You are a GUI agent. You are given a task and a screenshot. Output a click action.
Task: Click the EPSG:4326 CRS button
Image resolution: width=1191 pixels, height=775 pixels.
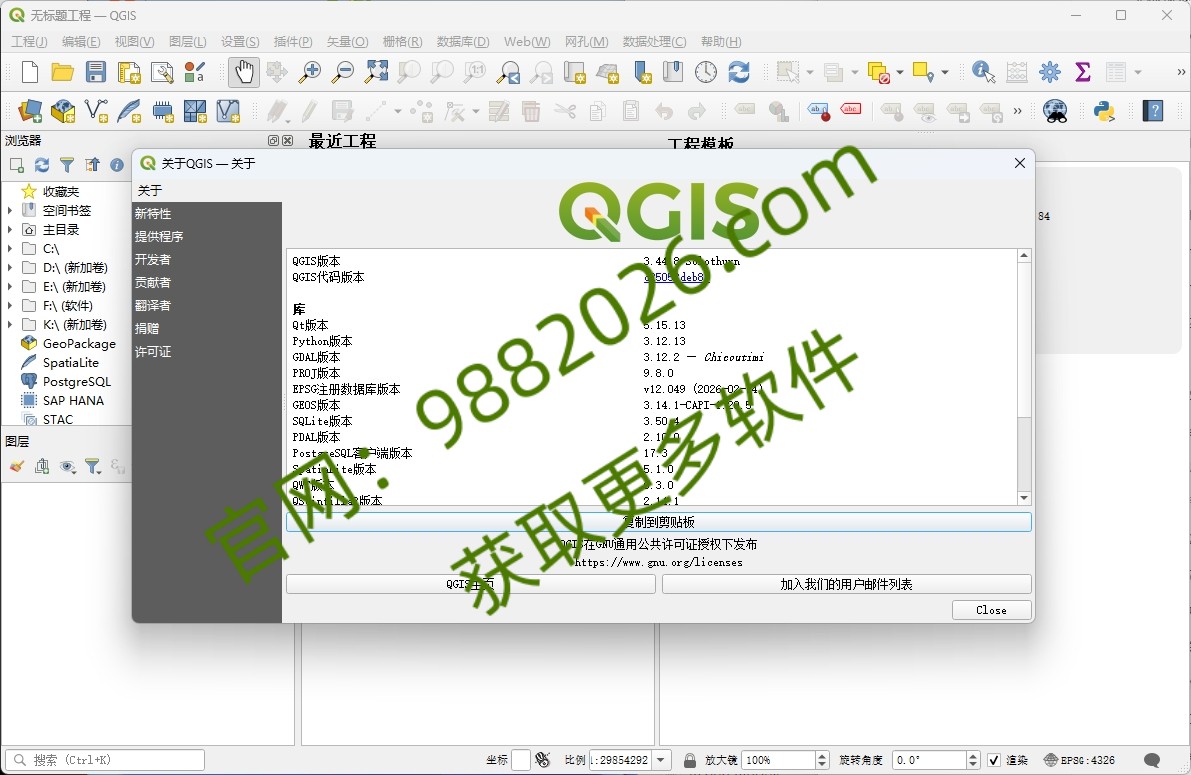pos(1079,760)
